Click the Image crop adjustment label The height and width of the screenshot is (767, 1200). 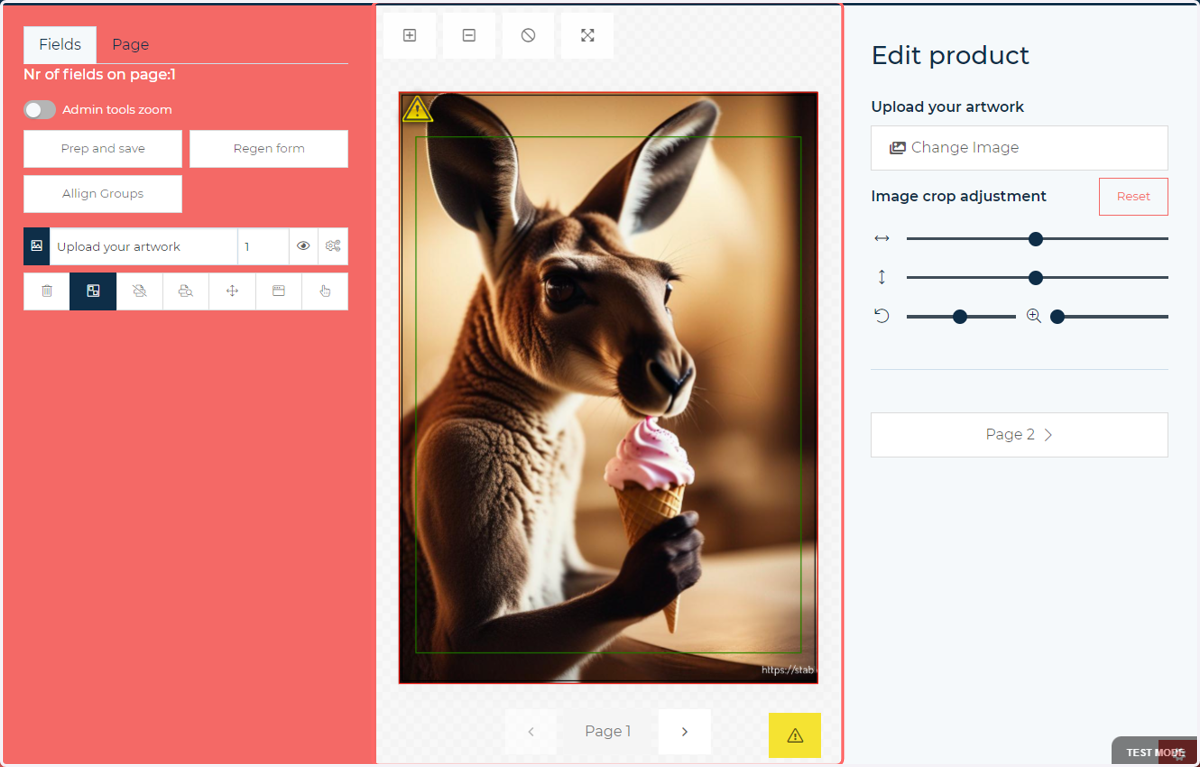[x=959, y=196]
